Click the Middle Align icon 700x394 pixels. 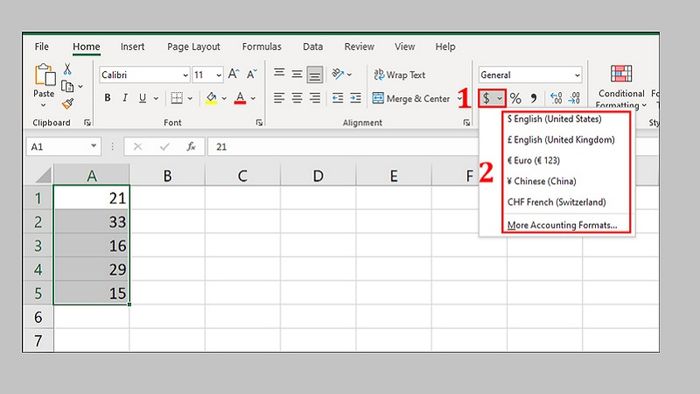tap(297, 74)
